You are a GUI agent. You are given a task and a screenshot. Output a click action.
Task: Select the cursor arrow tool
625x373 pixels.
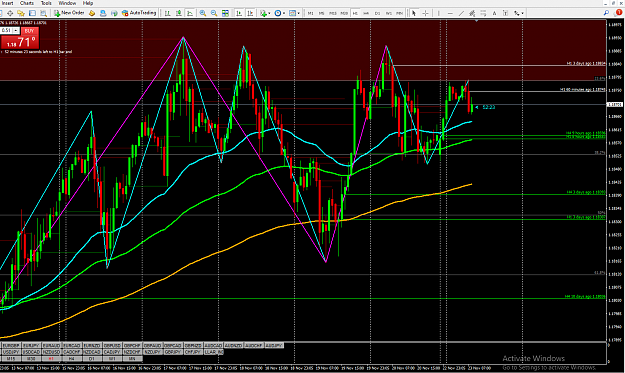[414, 13]
